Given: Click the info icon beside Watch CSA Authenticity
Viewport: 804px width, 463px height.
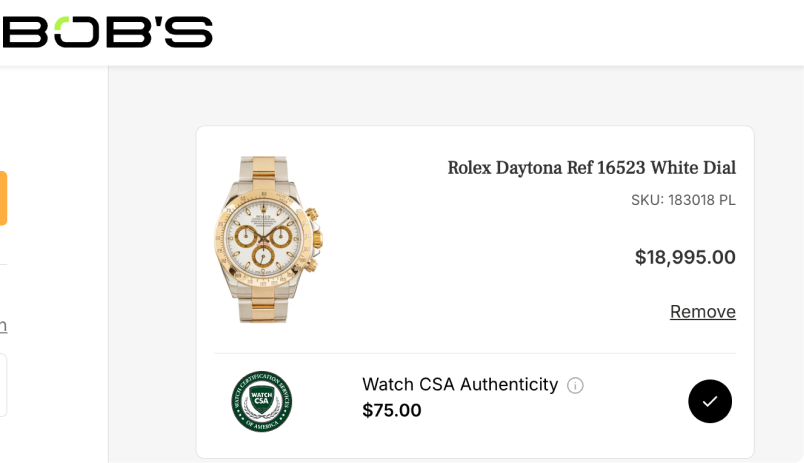Looking at the screenshot, I should point(575,385).
